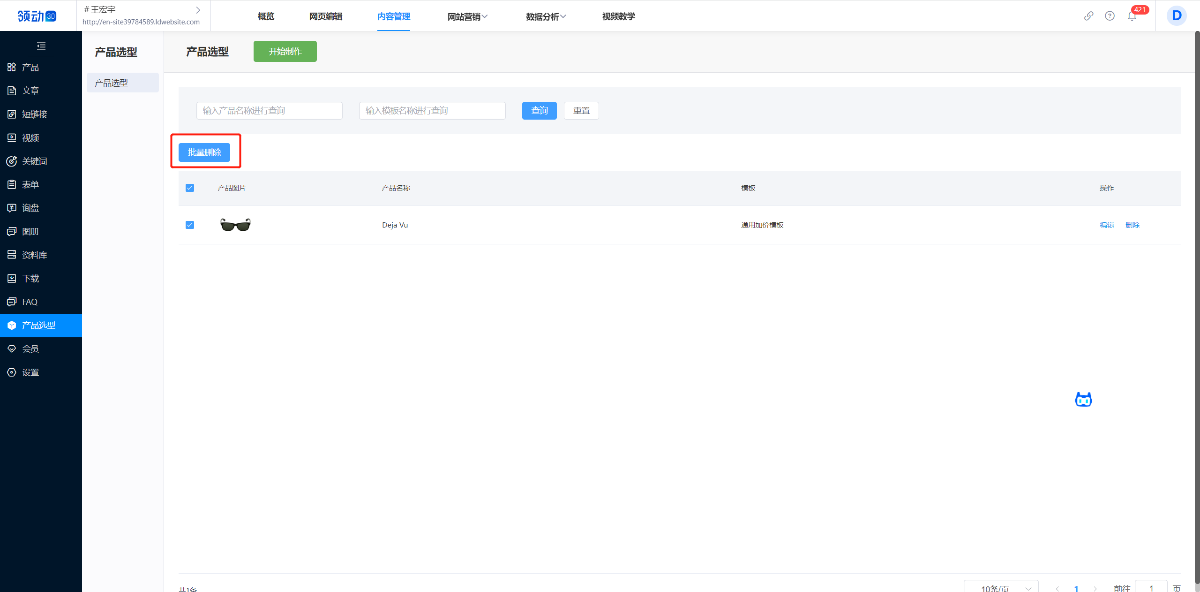Screen dimensions: 1200x592
Task: Open the help question mark icon
Action: tap(1109, 16)
